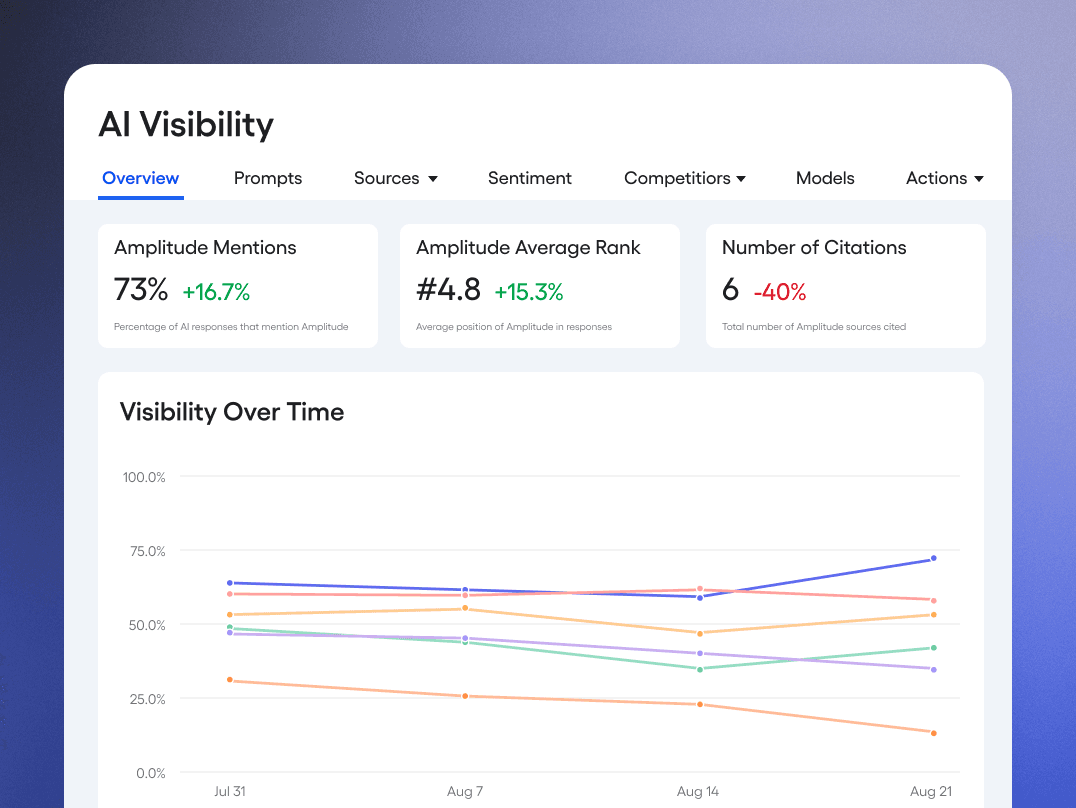Viewport: 1076px width, 808px height.
Task: Expand the Competitors dropdown arrow
Action: click(x=741, y=179)
